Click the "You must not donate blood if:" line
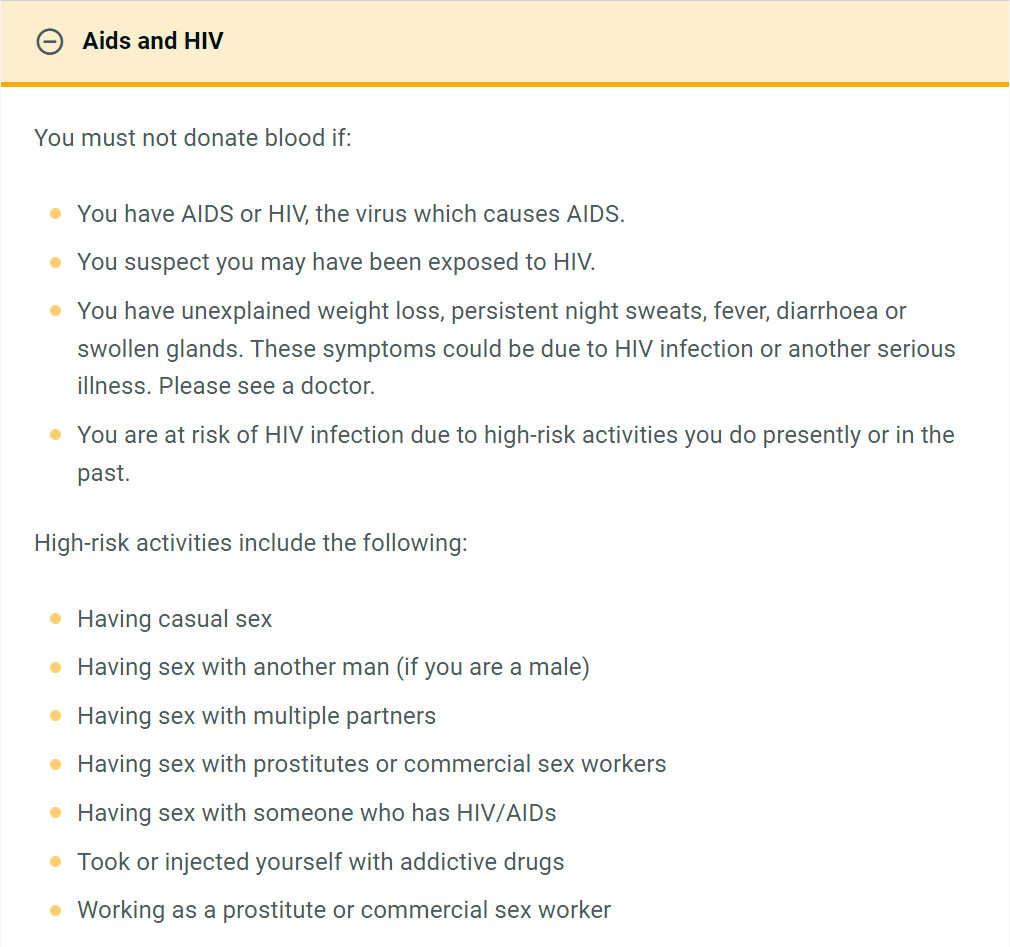 193,137
